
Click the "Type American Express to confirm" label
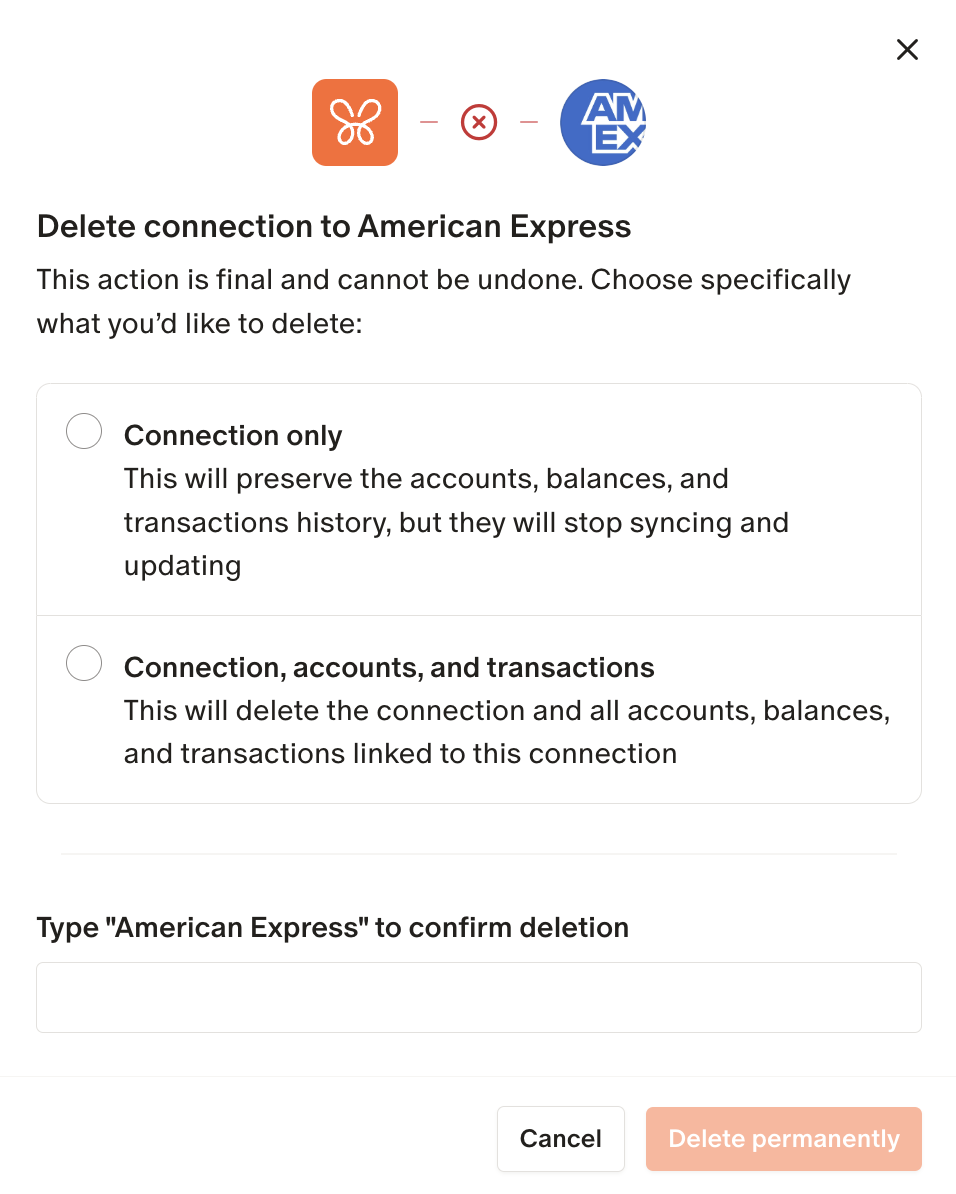[332, 928]
